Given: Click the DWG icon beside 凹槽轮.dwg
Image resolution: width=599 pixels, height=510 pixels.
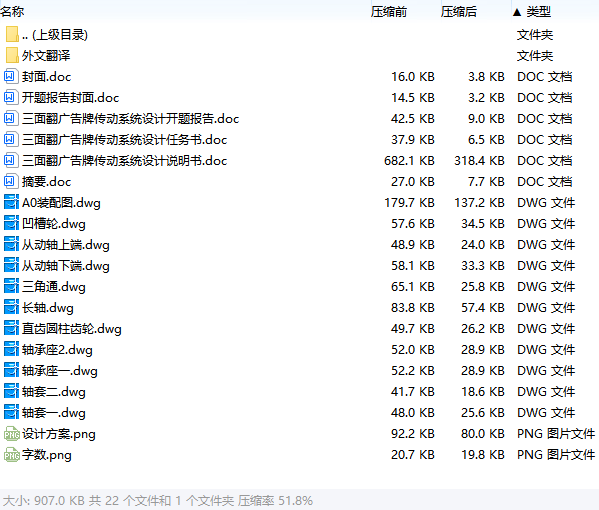Looking at the screenshot, I should [x=11, y=223].
